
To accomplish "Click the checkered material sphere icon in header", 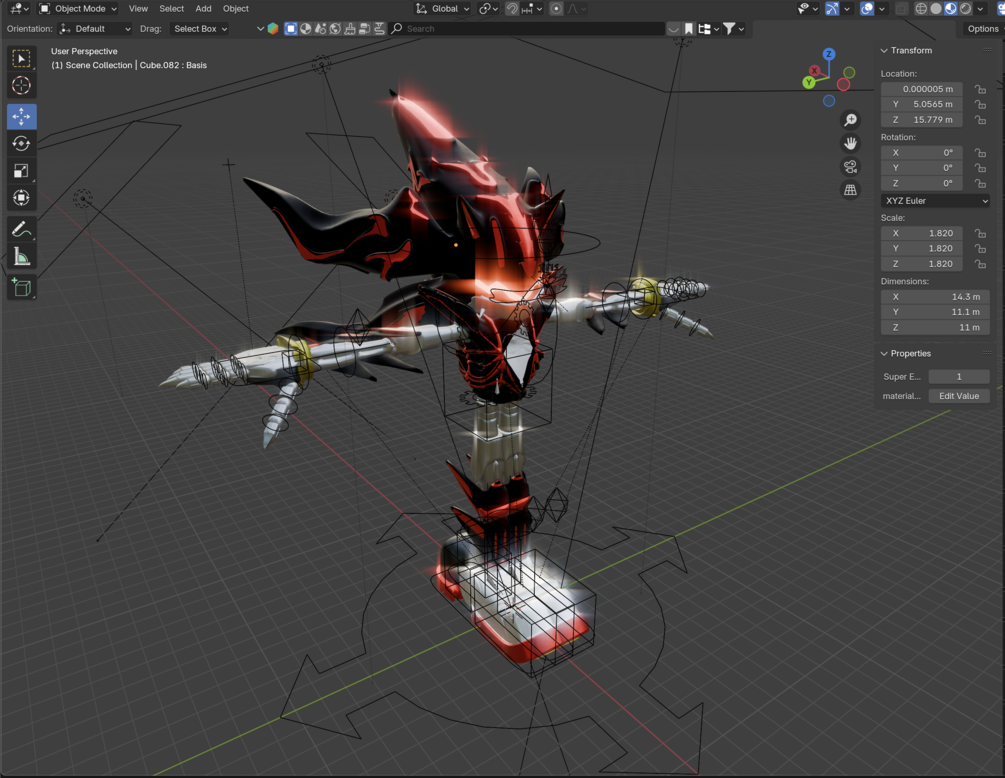I will (x=306, y=28).
